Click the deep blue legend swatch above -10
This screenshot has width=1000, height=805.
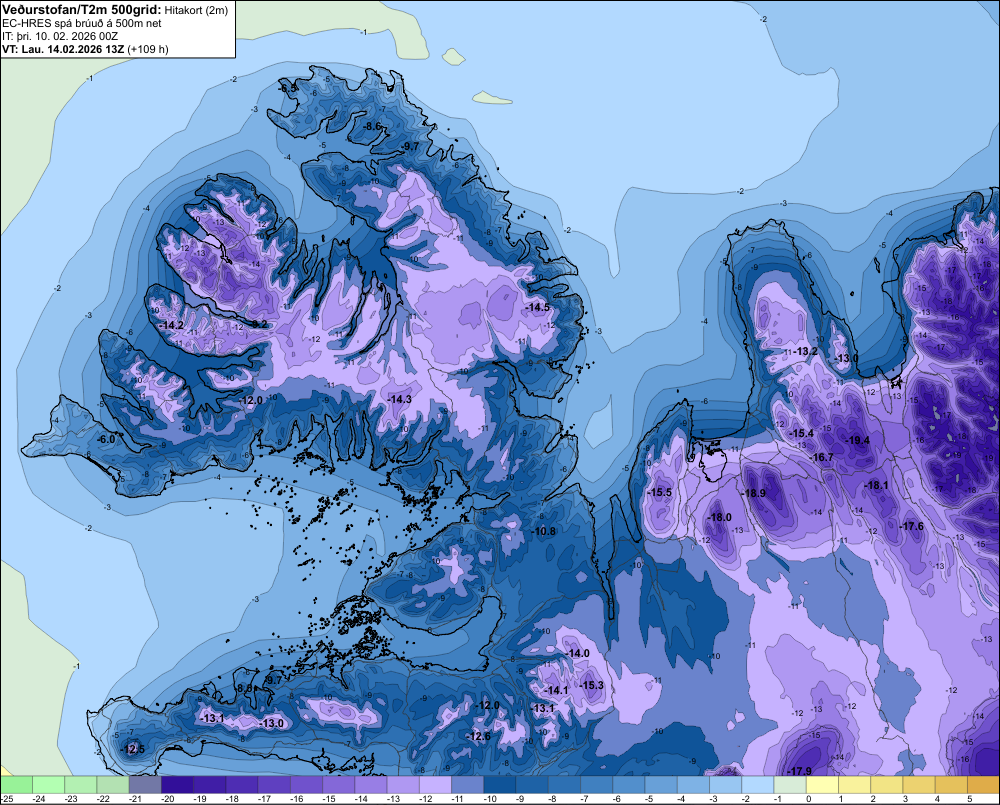click(x=499, y=785)
